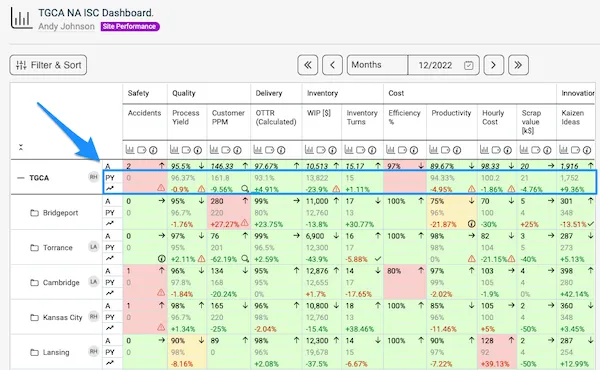Open chart icon under Inventory Turns column
Viewport: 600px width, 370px height.
point(349,150)
